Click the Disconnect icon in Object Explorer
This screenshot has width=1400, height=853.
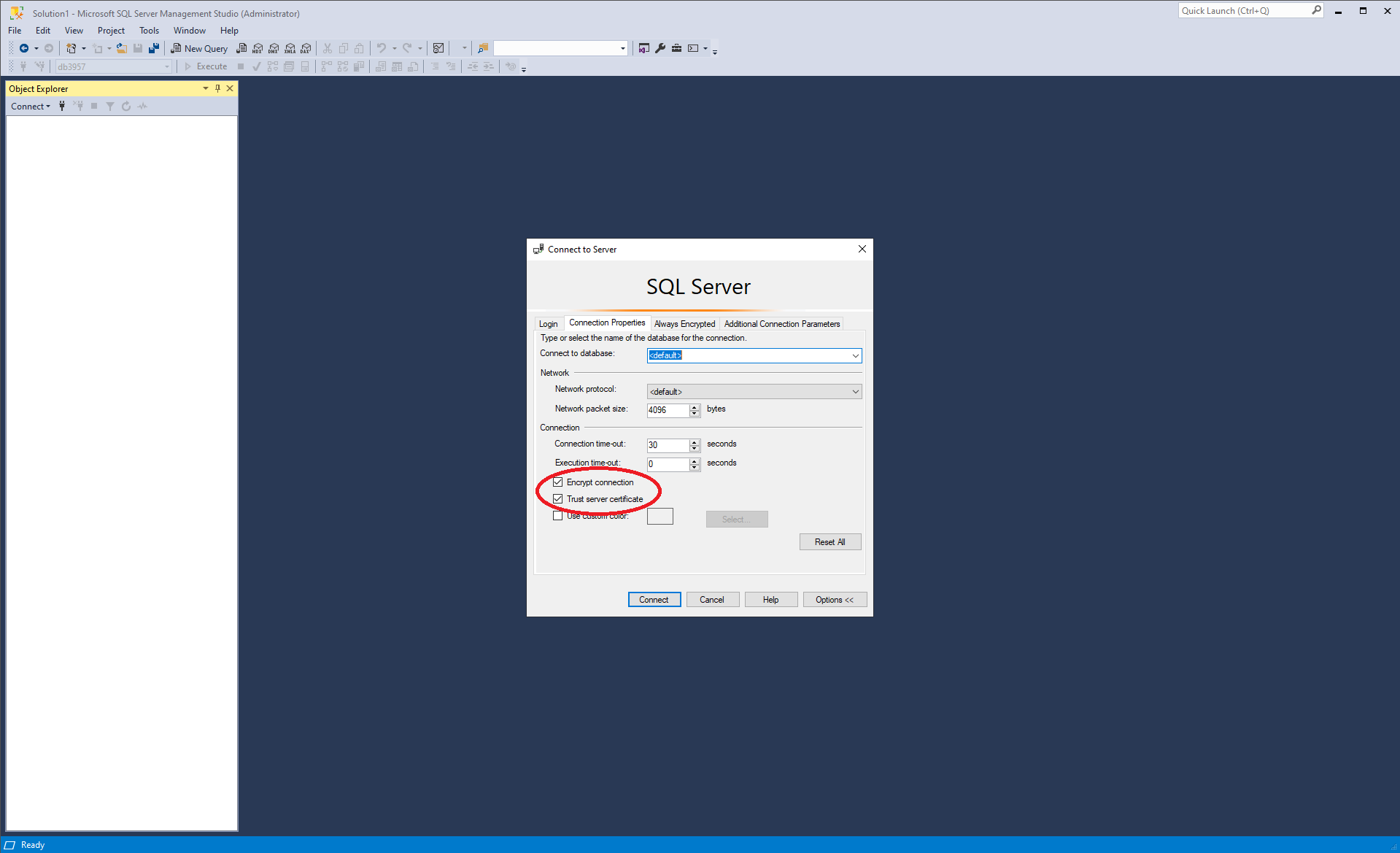point(78,106)
